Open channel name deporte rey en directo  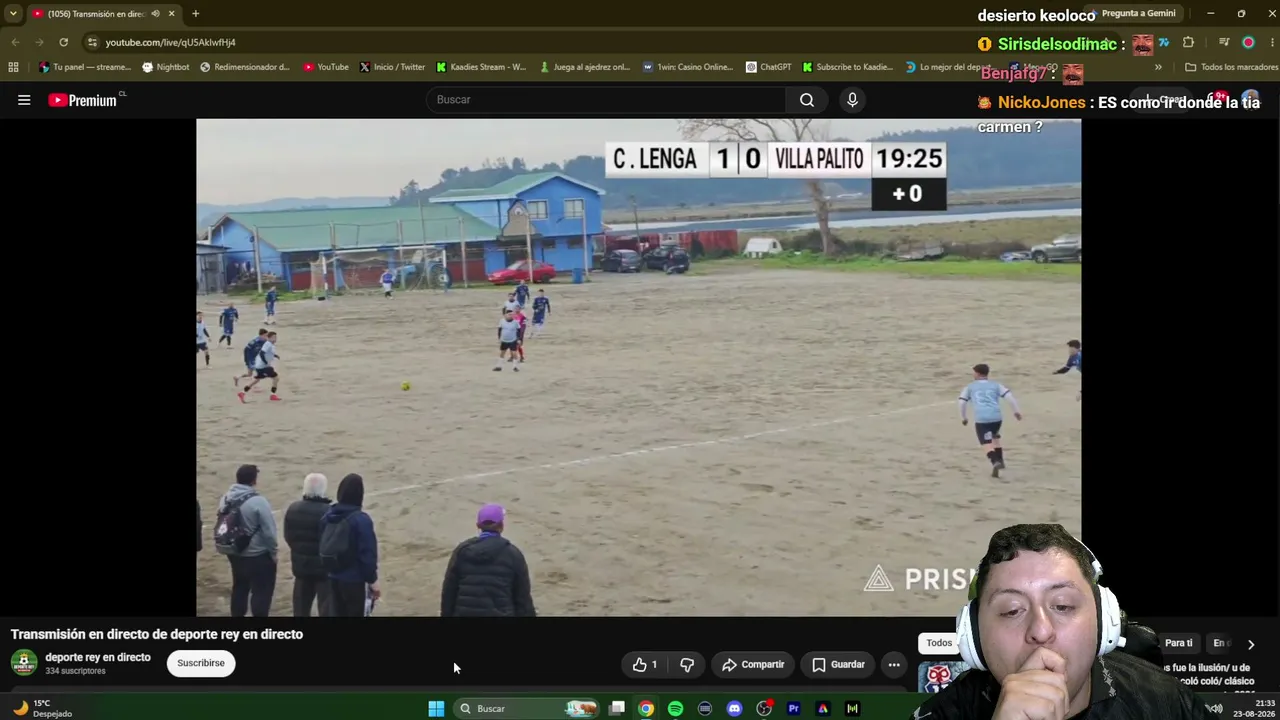[98, 657]
